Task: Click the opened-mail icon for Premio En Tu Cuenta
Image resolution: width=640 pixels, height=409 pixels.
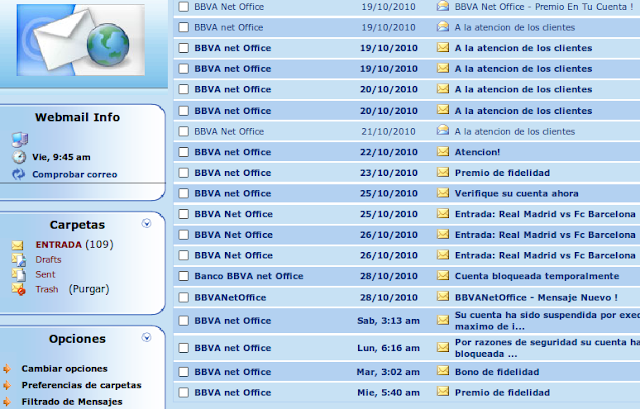Action: pos(443,6)
